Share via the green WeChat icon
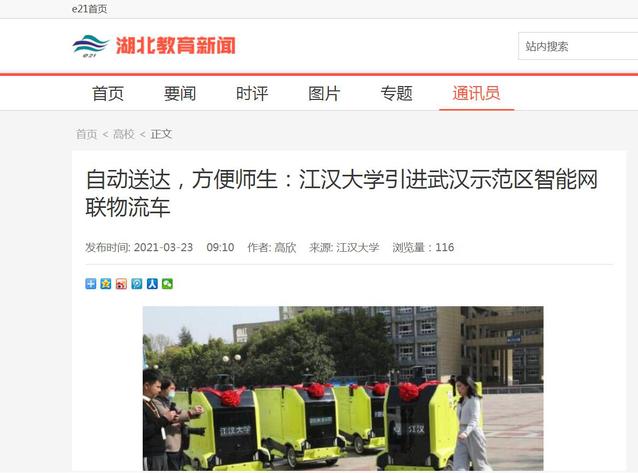The image size is (638, 473). [x=168, y=284]
